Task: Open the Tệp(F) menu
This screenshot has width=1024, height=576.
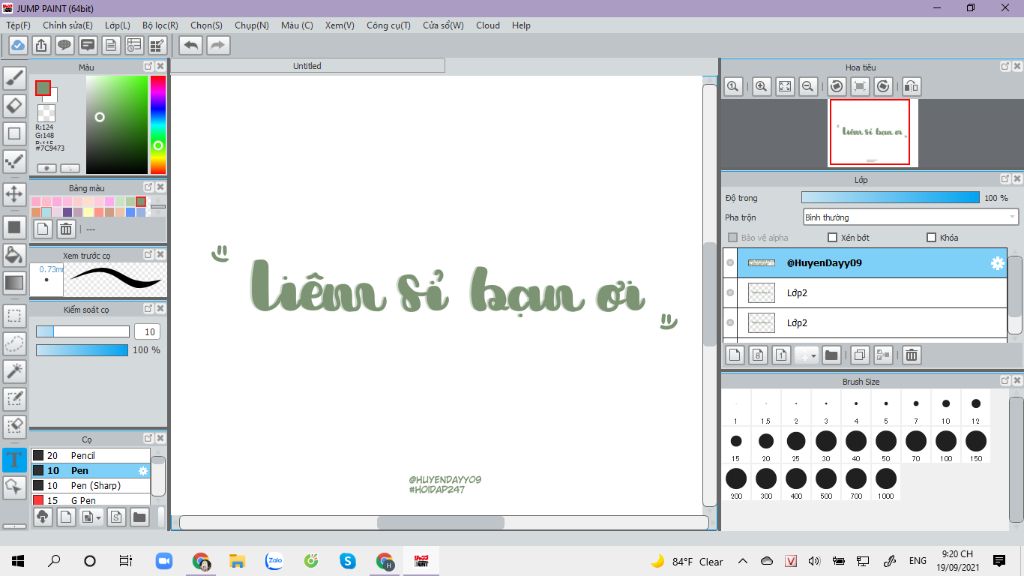Action: click(18, 25)
